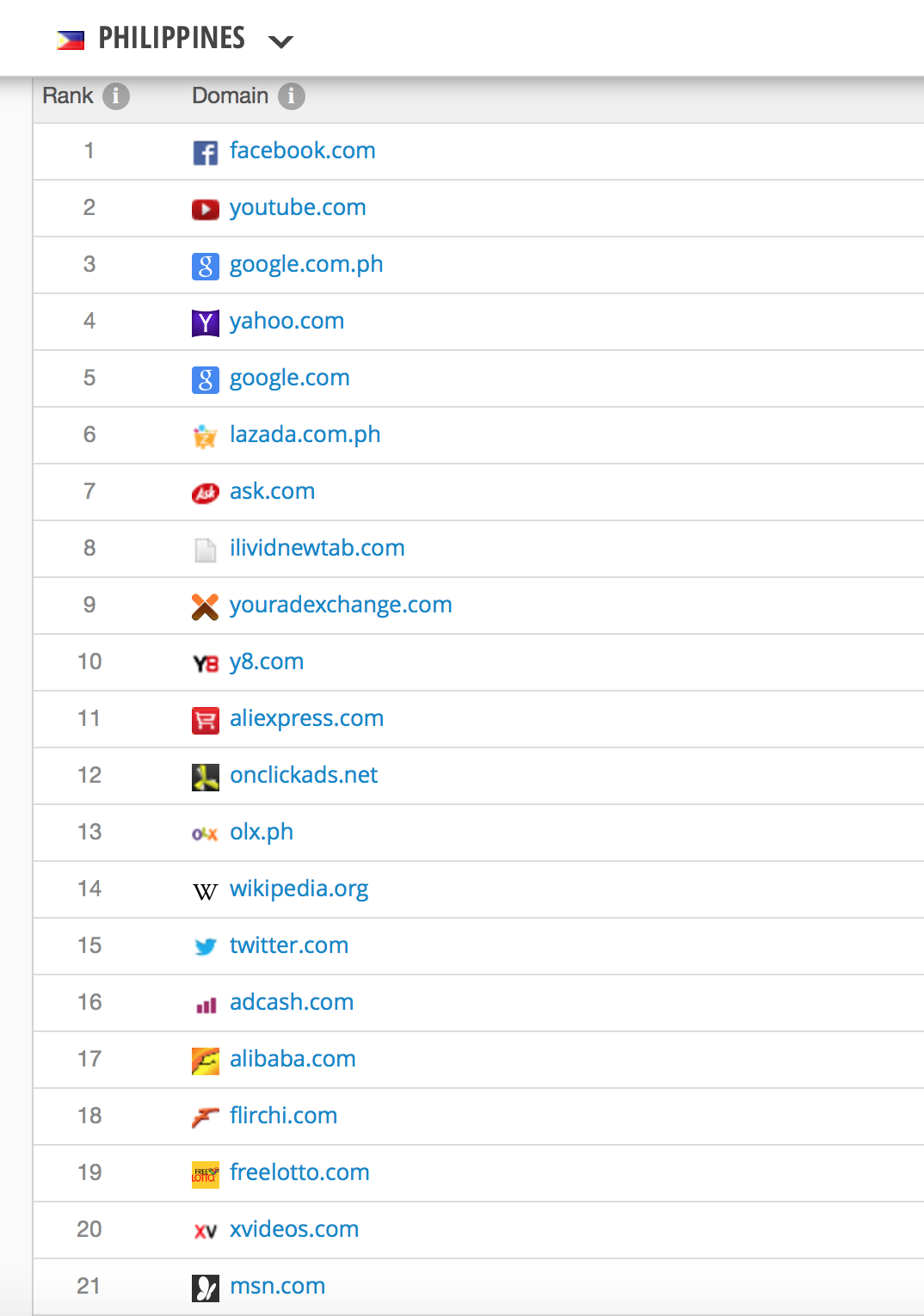Open the PHILIPPINES country selector
The image size is (924, 1316).
[172, 38]
